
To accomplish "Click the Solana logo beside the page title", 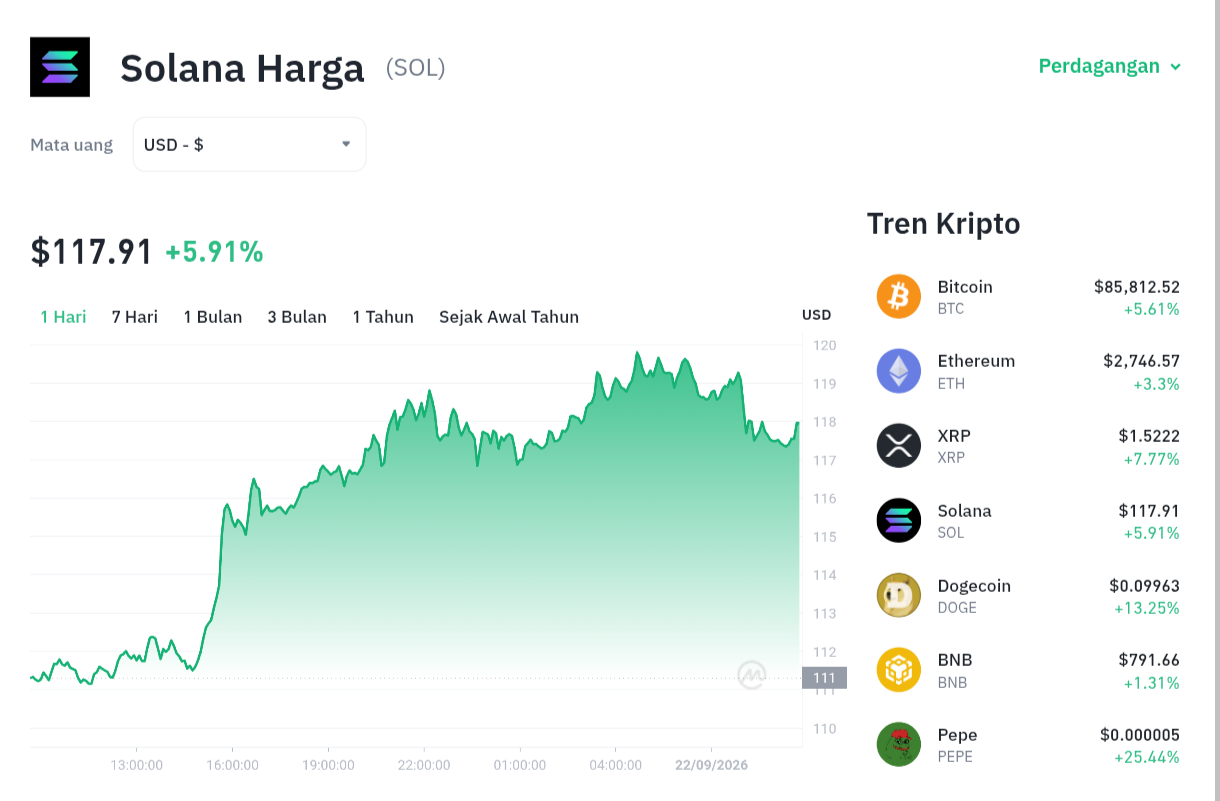I will click(60, 67).
